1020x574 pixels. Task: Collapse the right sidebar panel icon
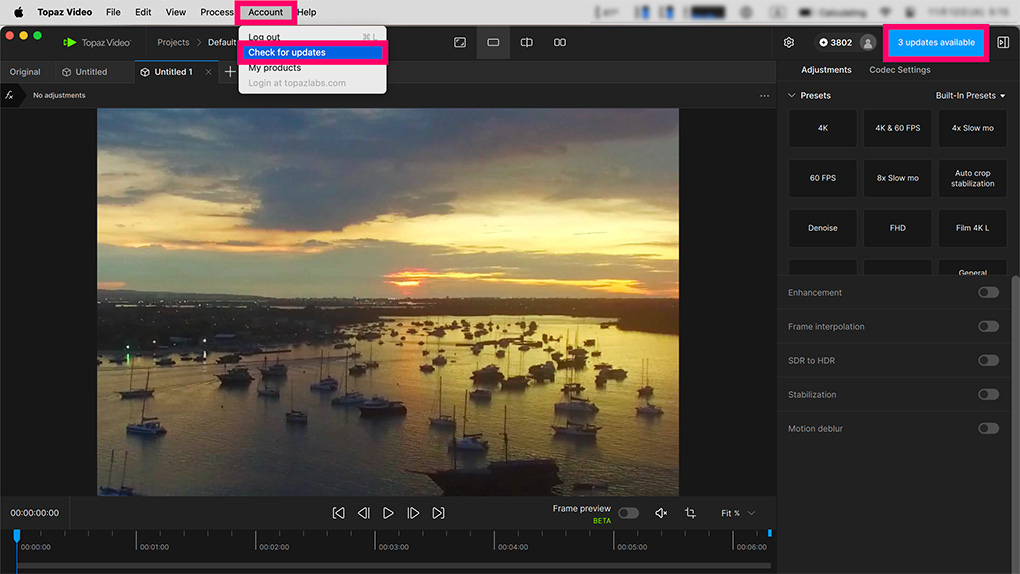(x=1003, y=43)
